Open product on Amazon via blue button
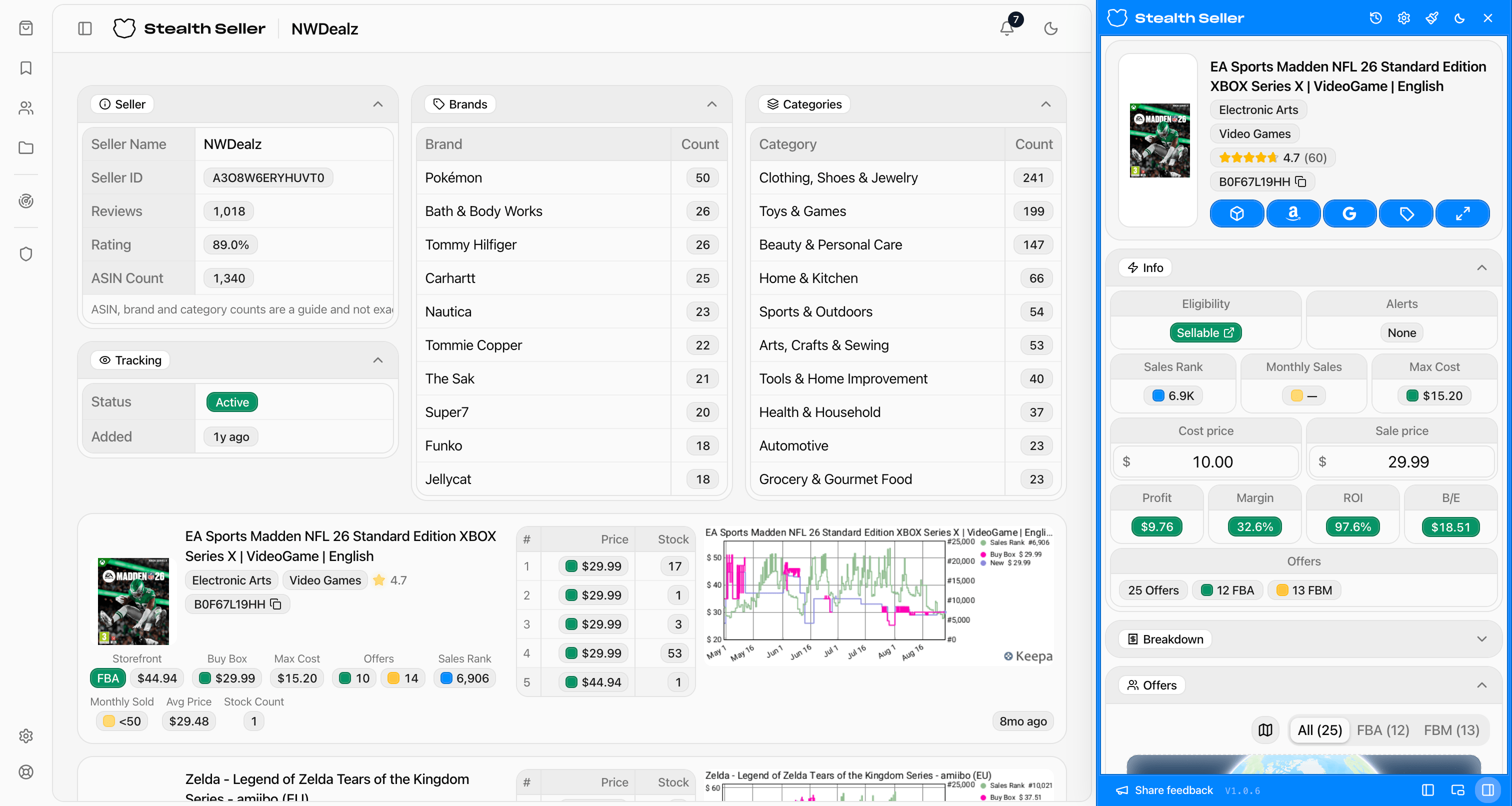Screen dimensions: 1512x806 [1293, 213]
